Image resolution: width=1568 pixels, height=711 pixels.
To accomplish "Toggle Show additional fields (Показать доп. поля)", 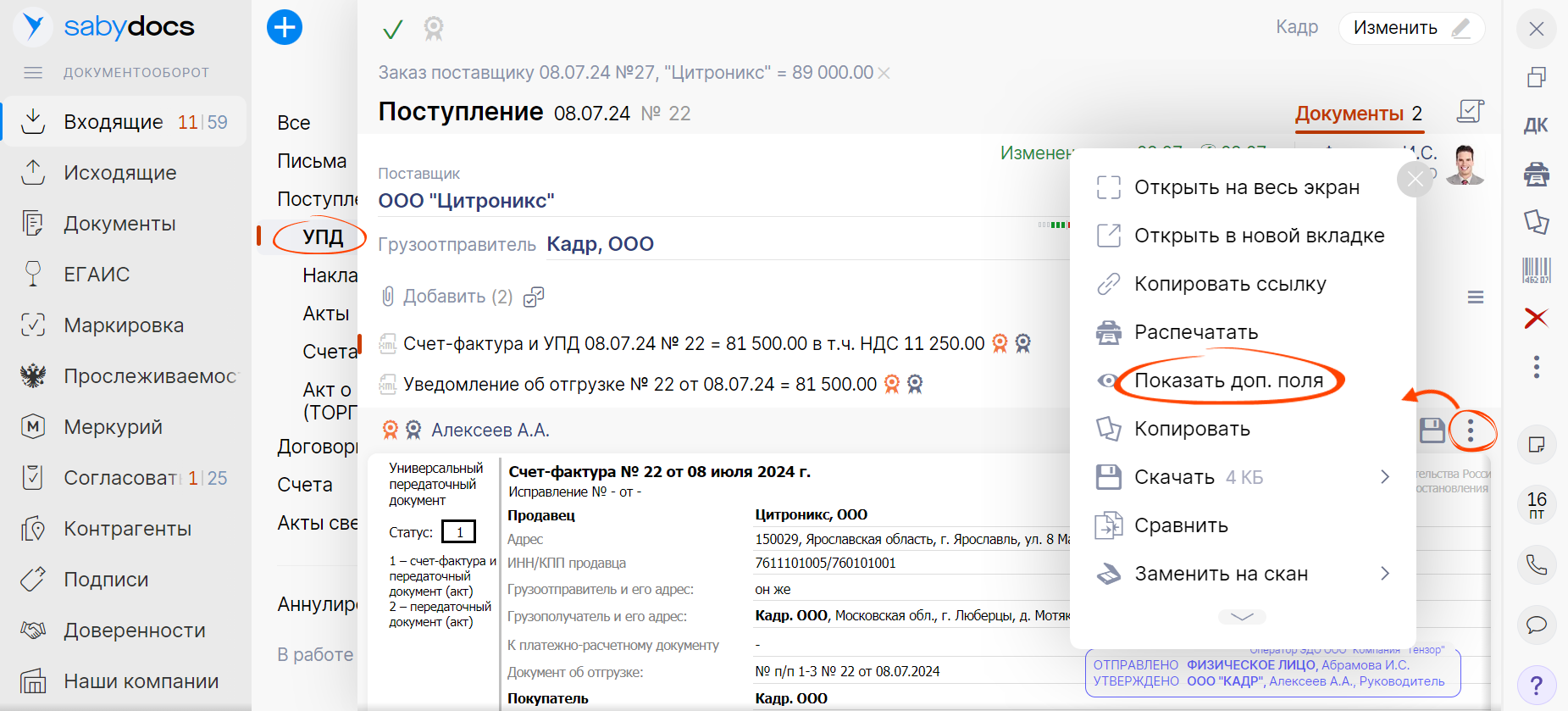I will tap(1227, 380).
